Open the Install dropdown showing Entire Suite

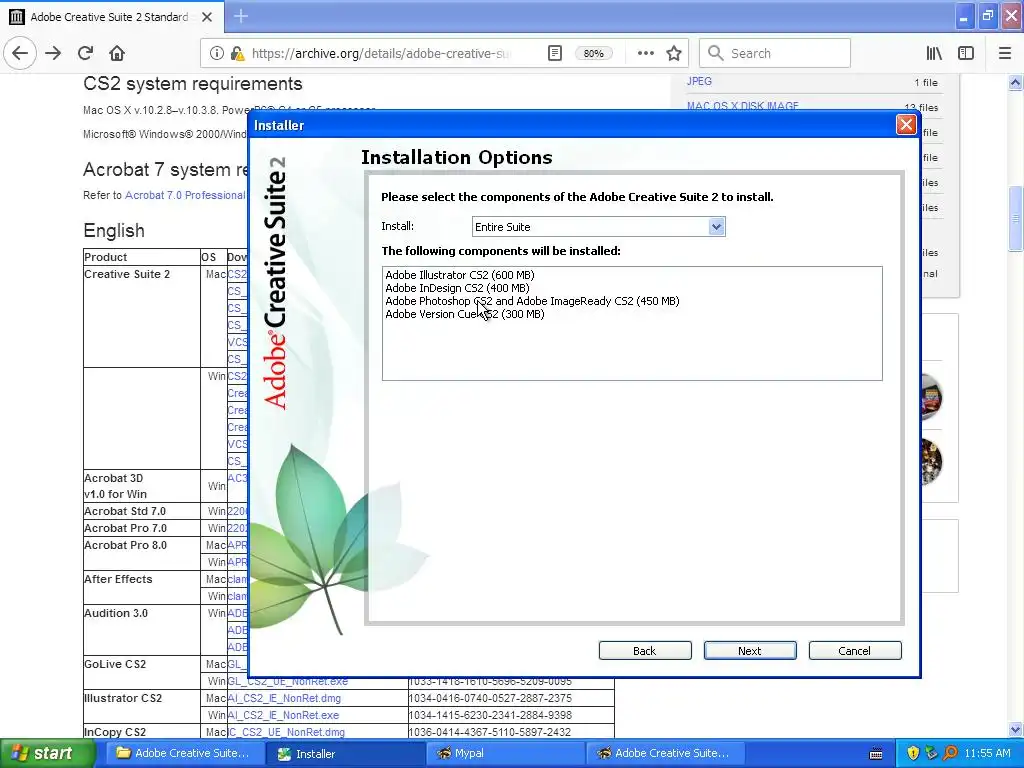tap(598, 227)
